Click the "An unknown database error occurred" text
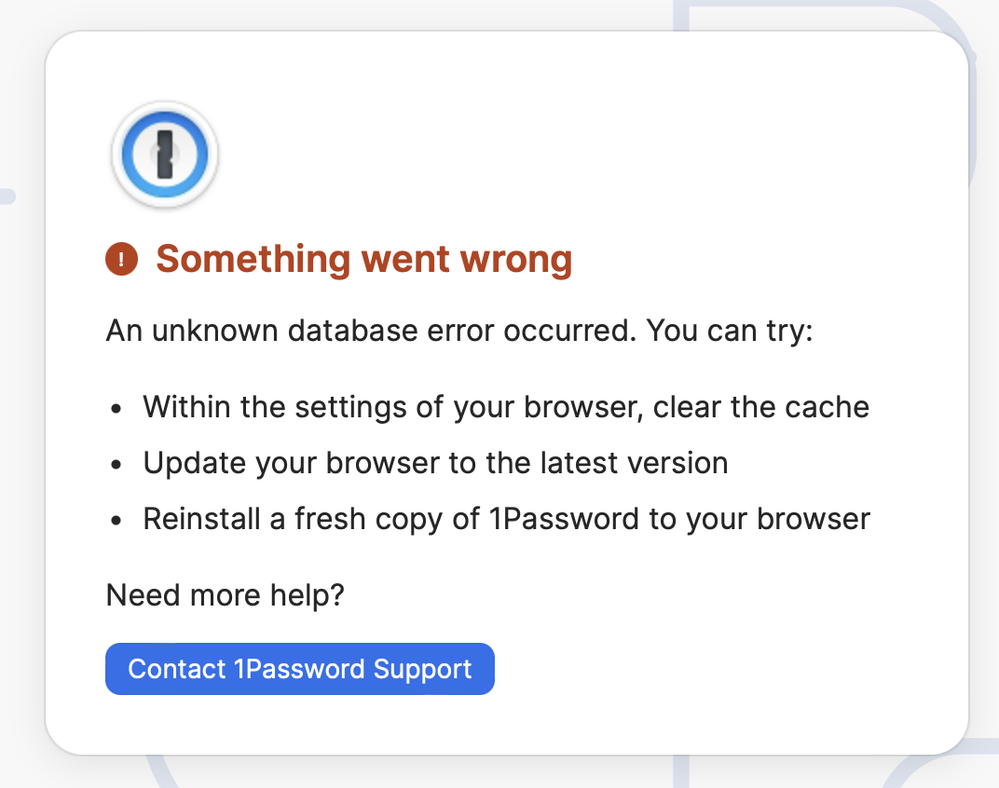999x788 pixels. pos(371,331)
